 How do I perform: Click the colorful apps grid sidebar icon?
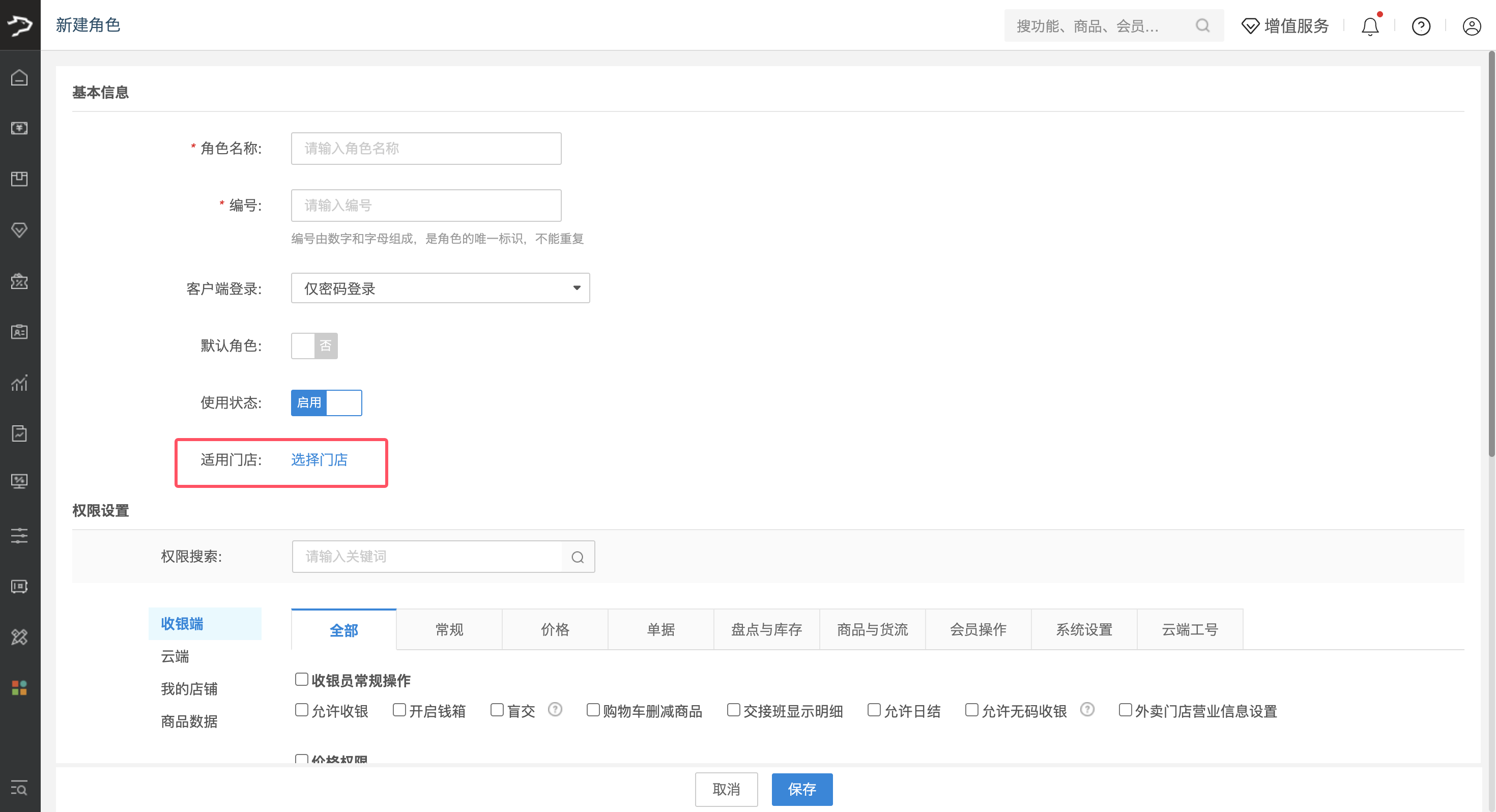pos(19,688)
